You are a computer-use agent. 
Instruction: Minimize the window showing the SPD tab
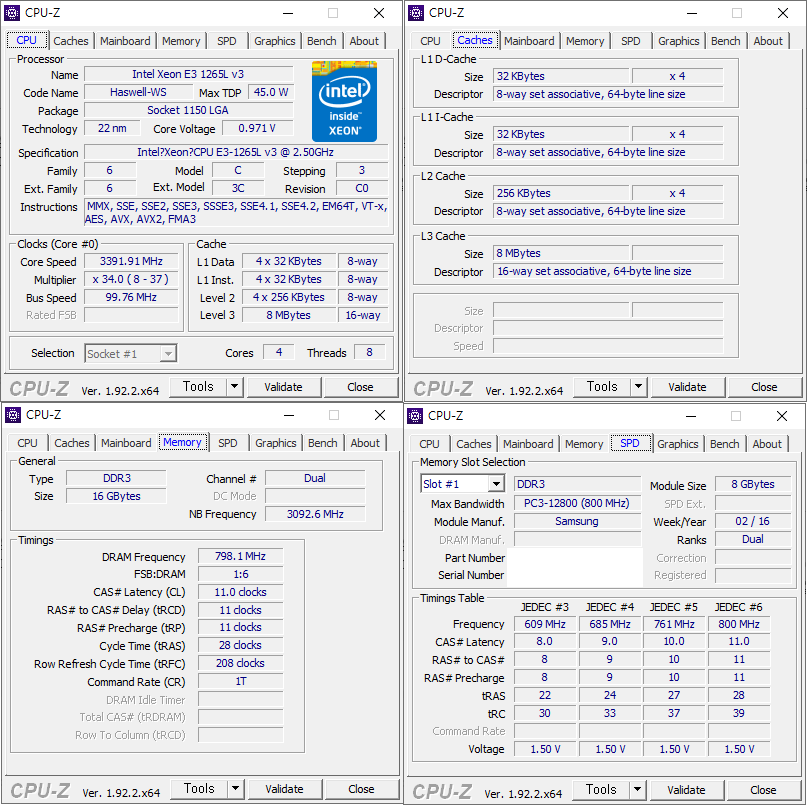690,415
